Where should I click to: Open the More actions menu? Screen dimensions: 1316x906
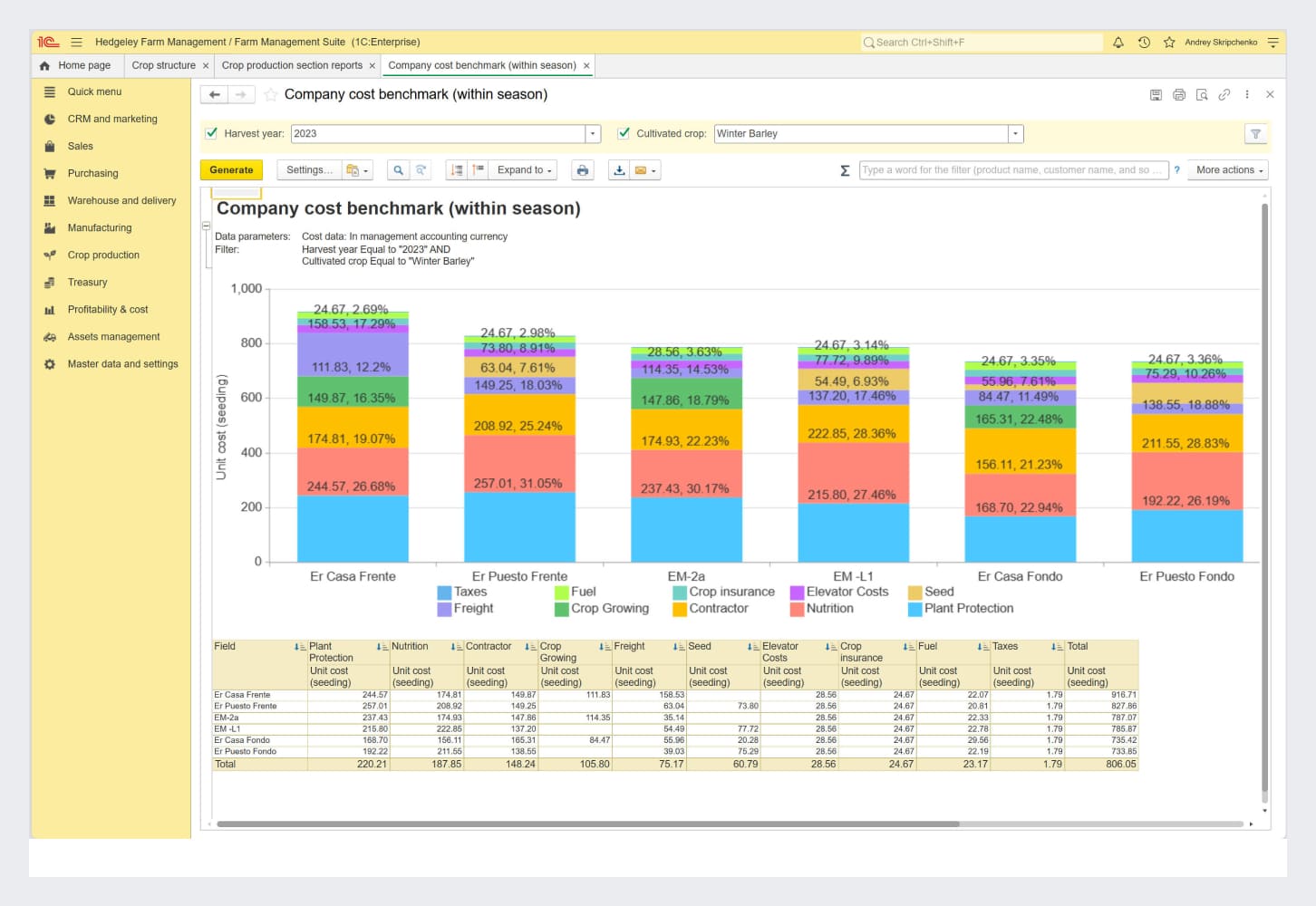(1228, 170)
